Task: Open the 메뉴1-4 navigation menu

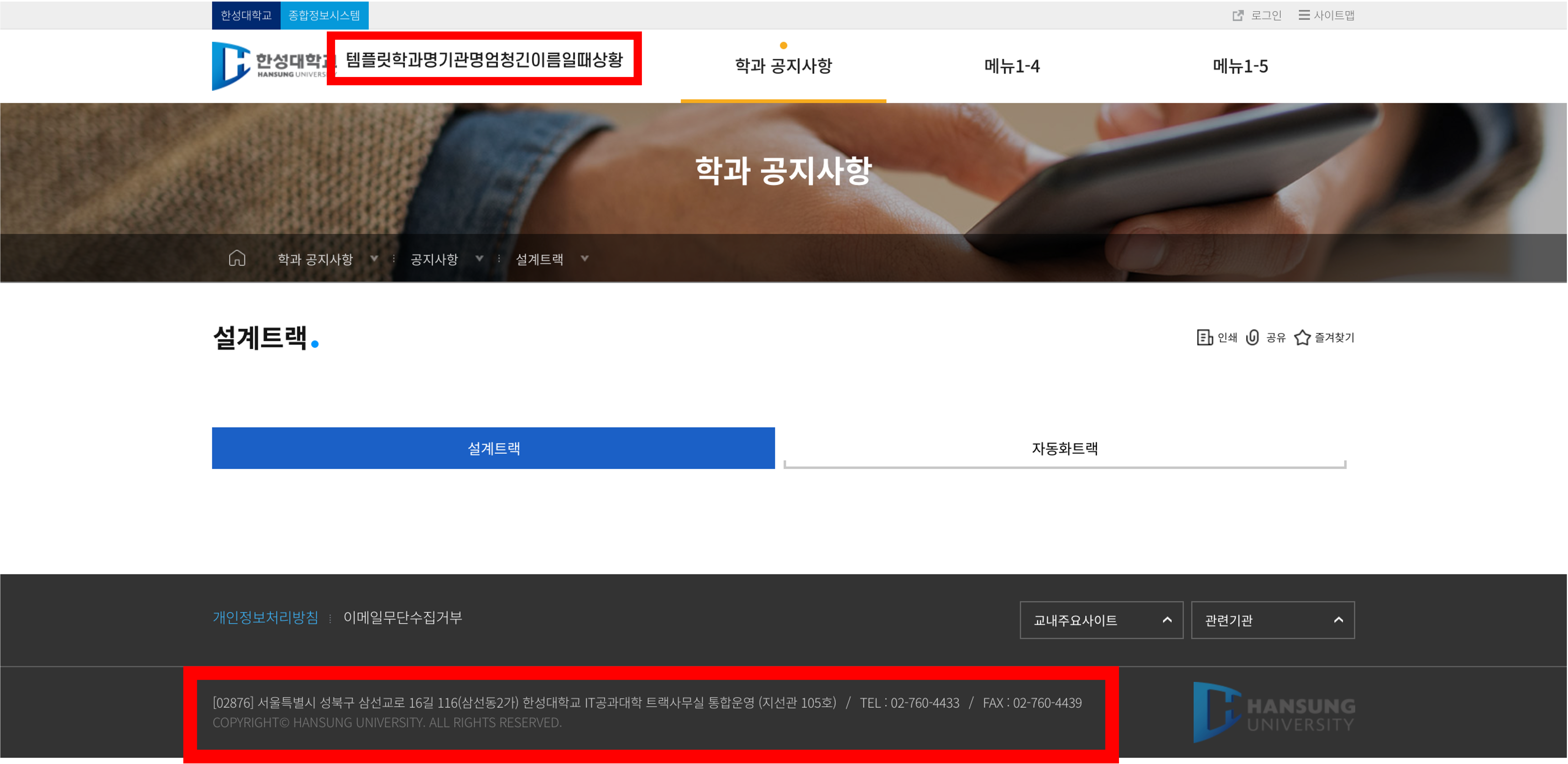Action: click(1012, 66)
